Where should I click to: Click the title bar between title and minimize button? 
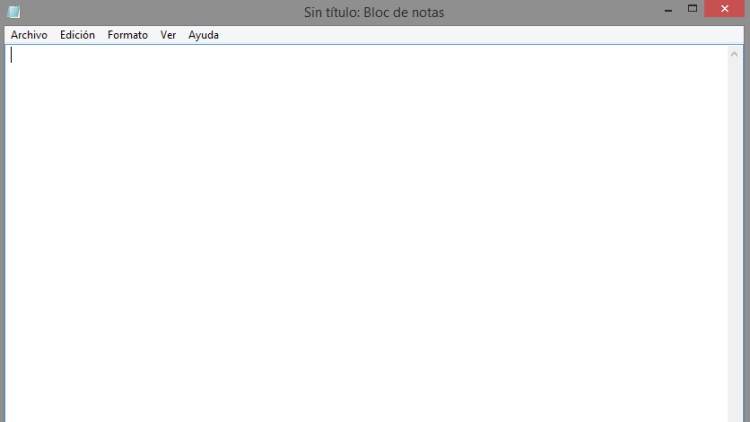click(560, 12)
